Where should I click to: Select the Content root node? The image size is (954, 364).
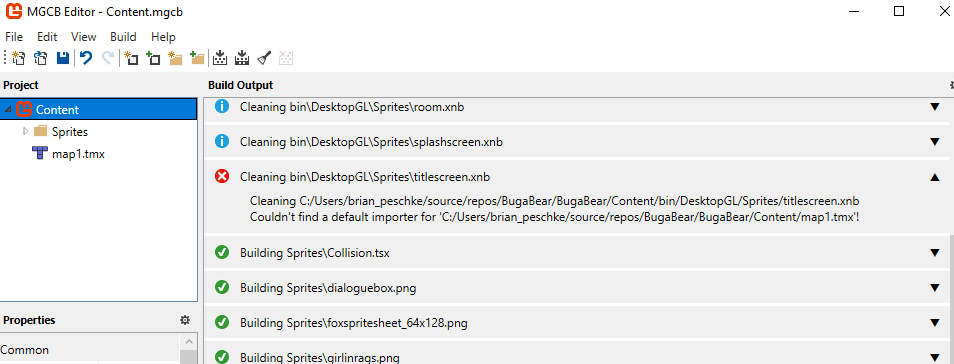coord(99,110)
